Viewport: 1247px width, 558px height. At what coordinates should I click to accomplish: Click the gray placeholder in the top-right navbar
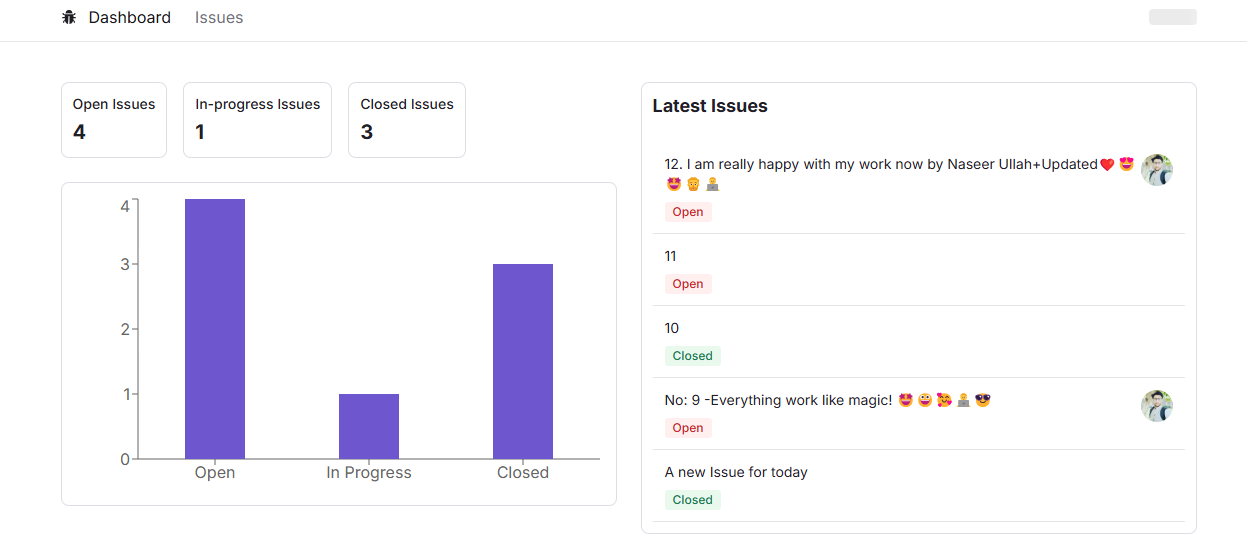1172,17
